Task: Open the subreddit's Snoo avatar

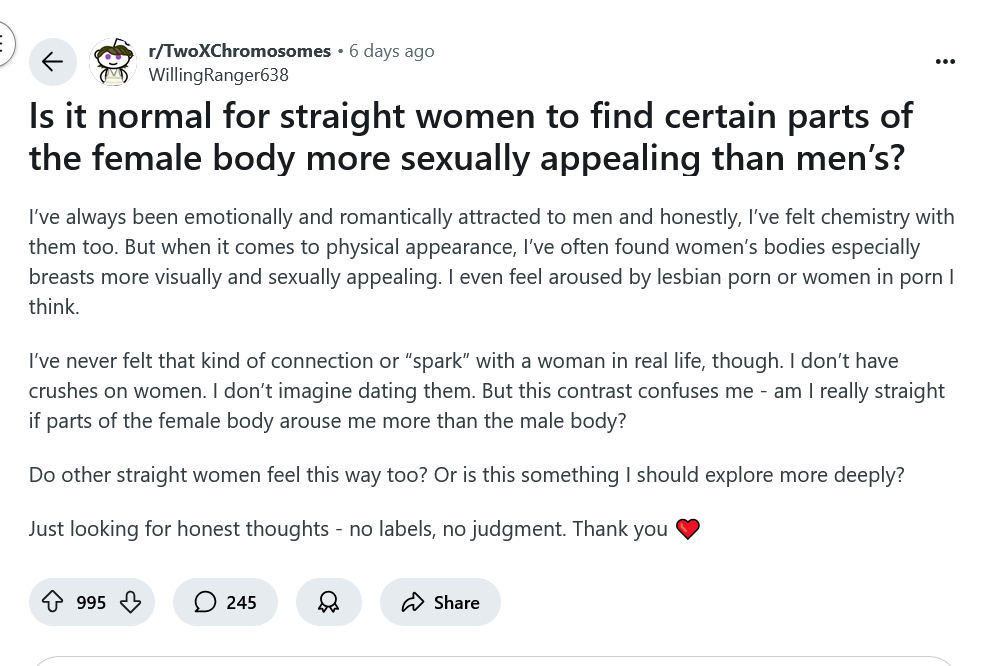Action: tap(113, 62)
